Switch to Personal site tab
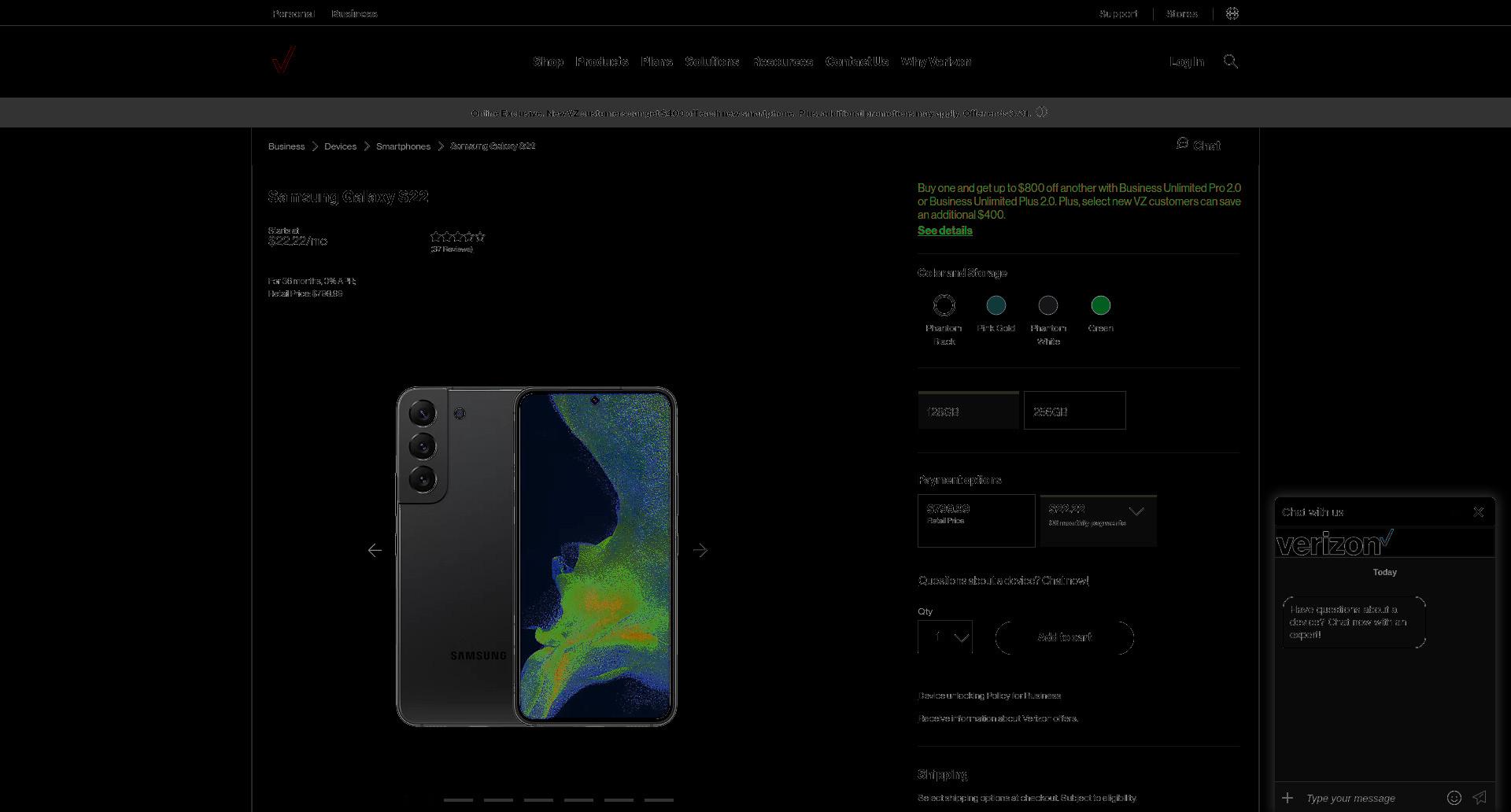The height and width of the screenshot is (812, 1511). pos(294,13)
